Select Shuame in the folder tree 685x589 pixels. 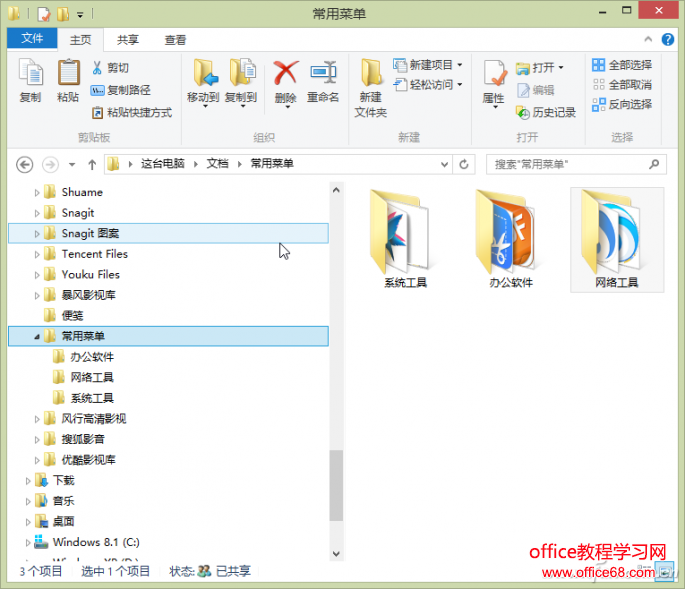[82, 192]
